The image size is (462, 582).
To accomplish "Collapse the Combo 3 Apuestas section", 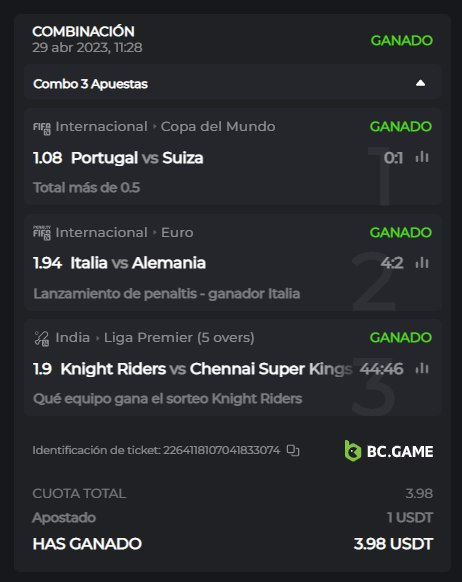I will click(x=420, y=83).
